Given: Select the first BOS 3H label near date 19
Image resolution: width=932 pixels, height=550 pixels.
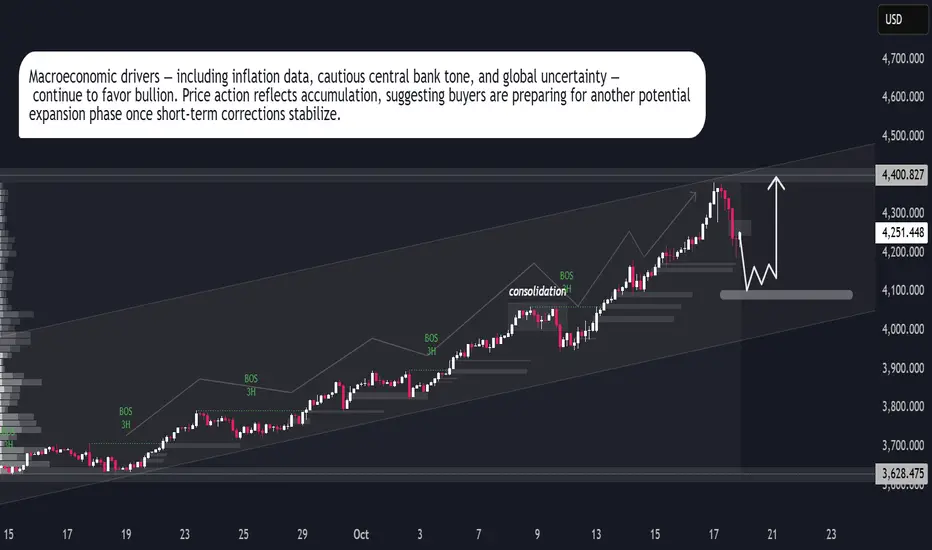Looking at the screenshot, I should tap(126, 418).
